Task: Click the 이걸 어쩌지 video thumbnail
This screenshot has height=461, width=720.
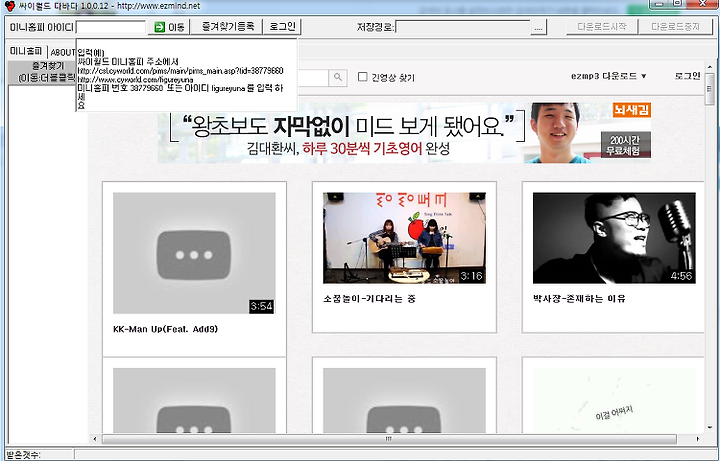Action: pyautogui.click(x=614, y=400)
